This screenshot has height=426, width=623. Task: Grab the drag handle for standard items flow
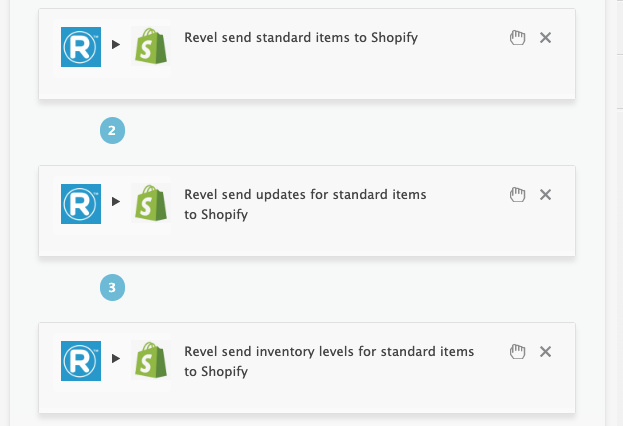tap(517, 38)
